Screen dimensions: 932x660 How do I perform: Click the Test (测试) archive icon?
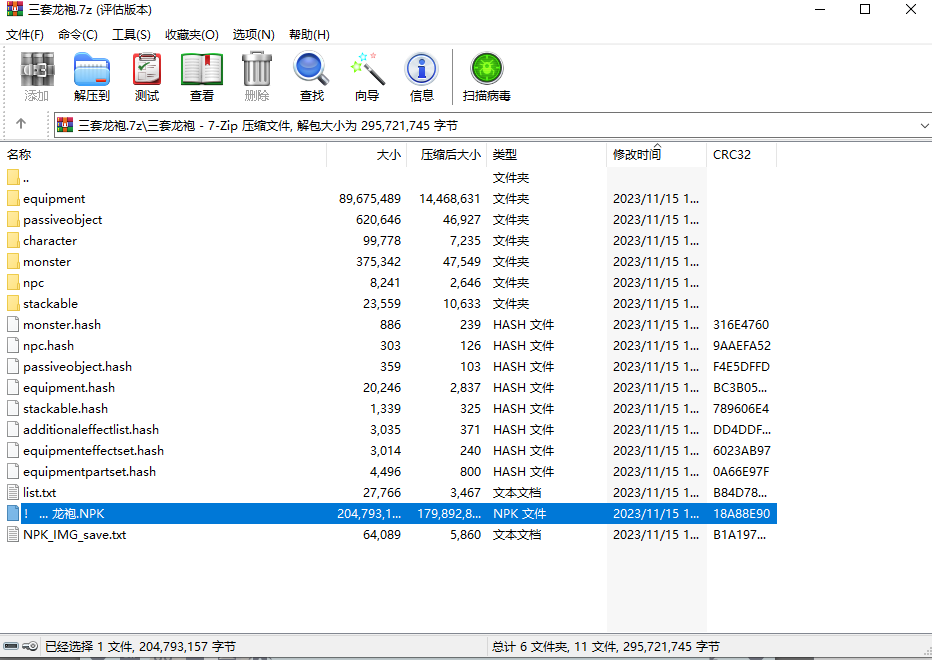point(147,70)
